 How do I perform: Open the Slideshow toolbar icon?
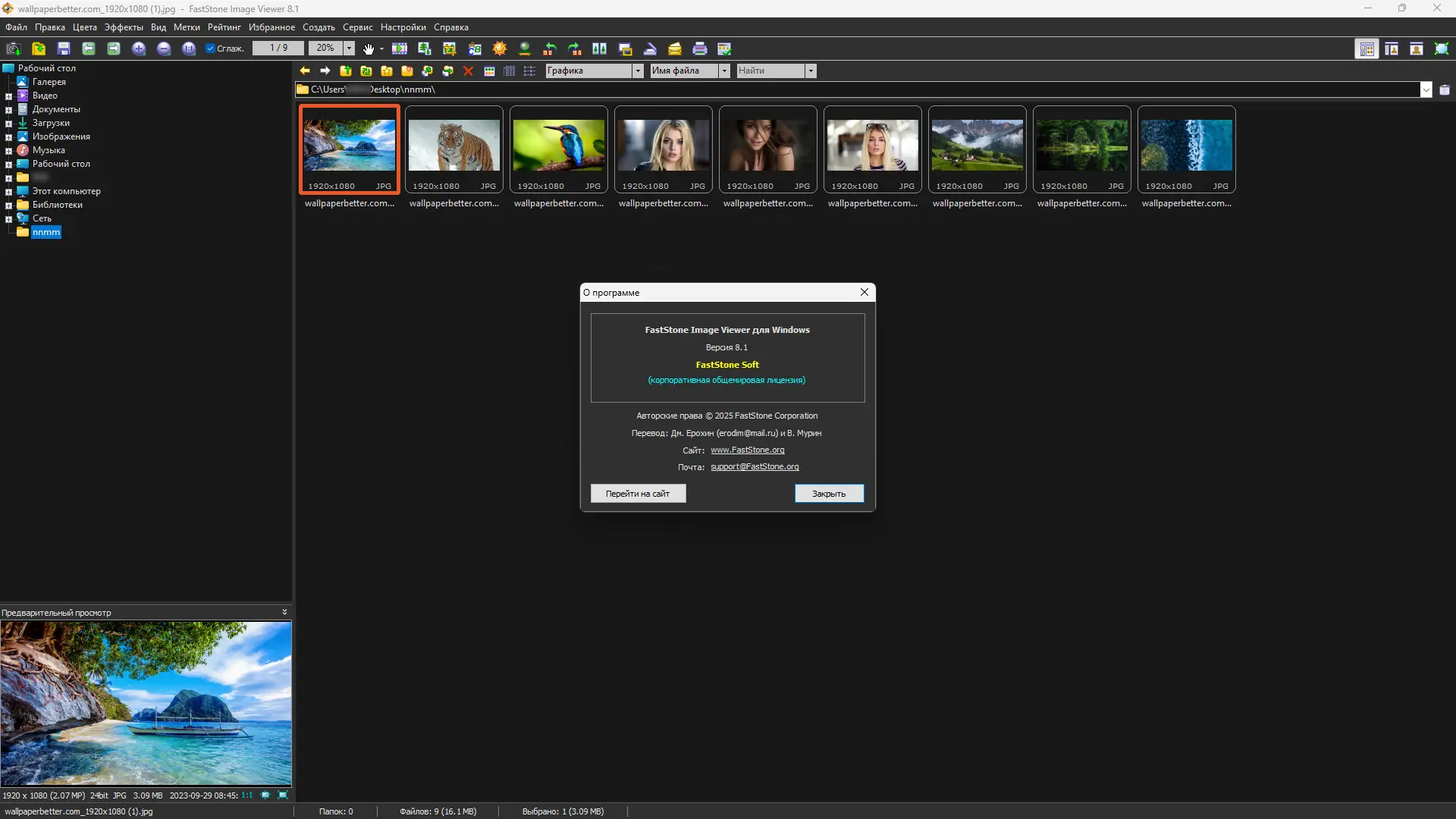[x=400, y=49]
